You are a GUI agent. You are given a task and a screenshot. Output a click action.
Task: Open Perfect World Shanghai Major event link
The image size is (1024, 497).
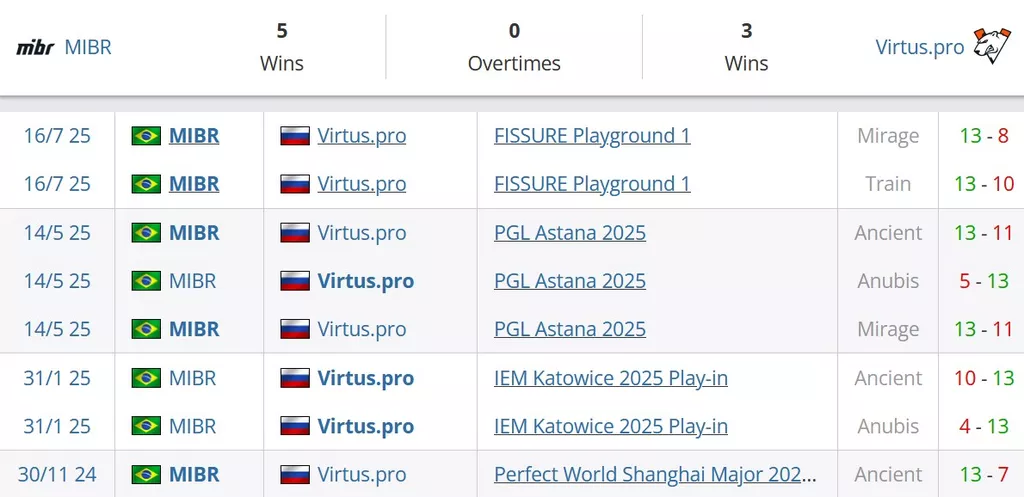655,475
